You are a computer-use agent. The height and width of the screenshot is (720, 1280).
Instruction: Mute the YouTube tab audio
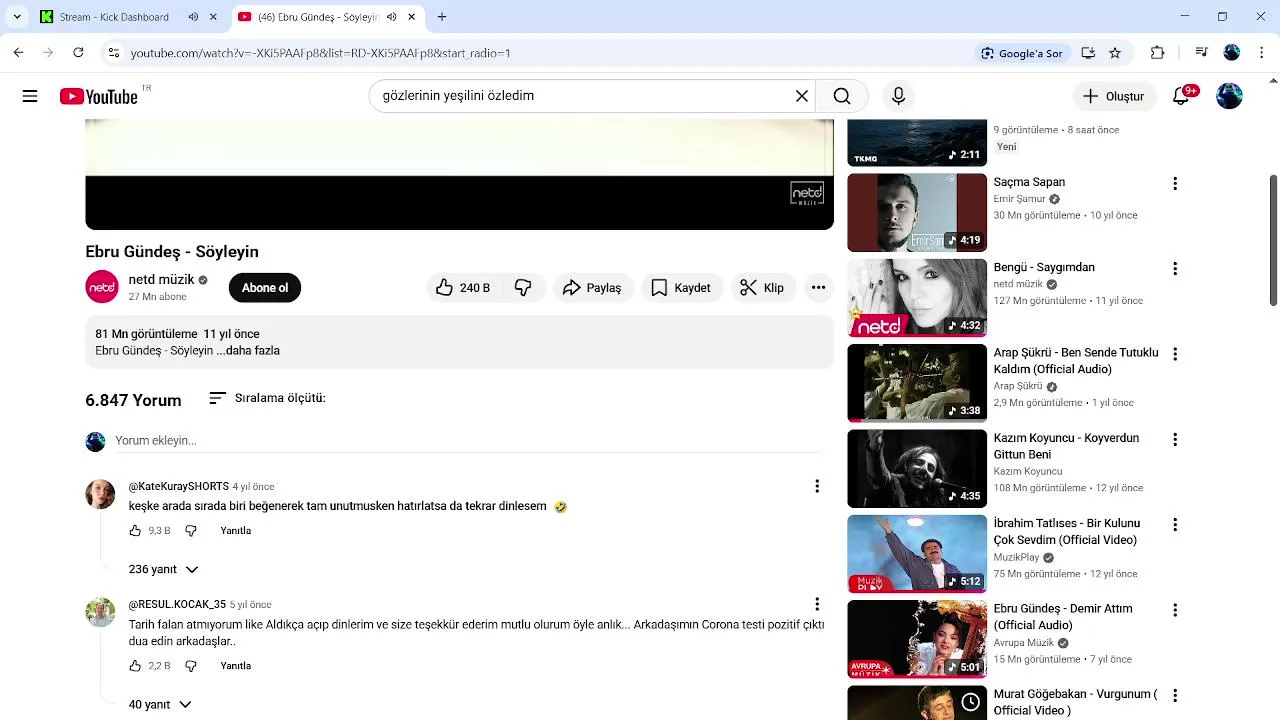point(391,17)
